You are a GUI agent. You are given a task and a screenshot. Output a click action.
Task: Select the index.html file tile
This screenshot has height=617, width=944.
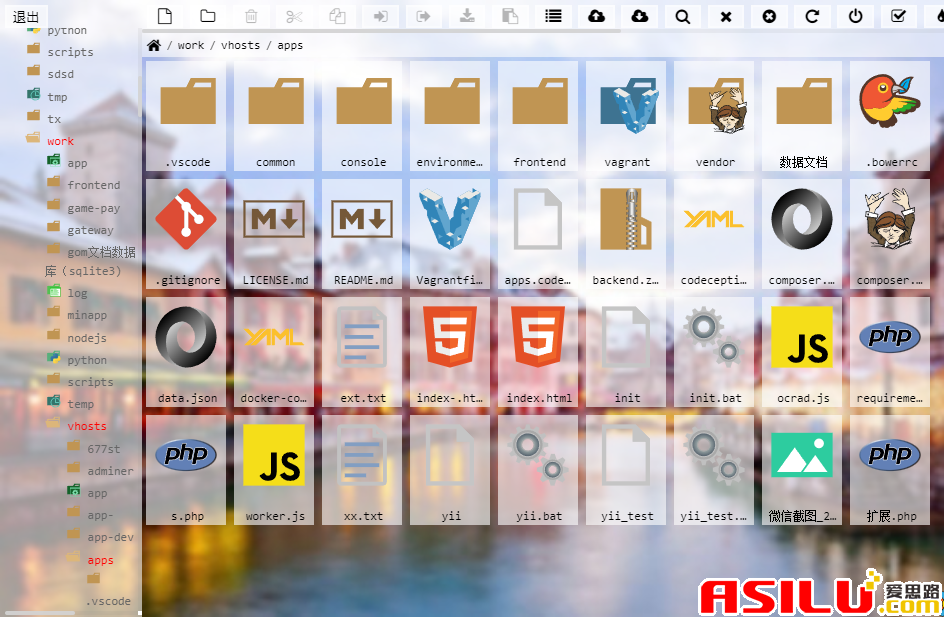(539, 352)
